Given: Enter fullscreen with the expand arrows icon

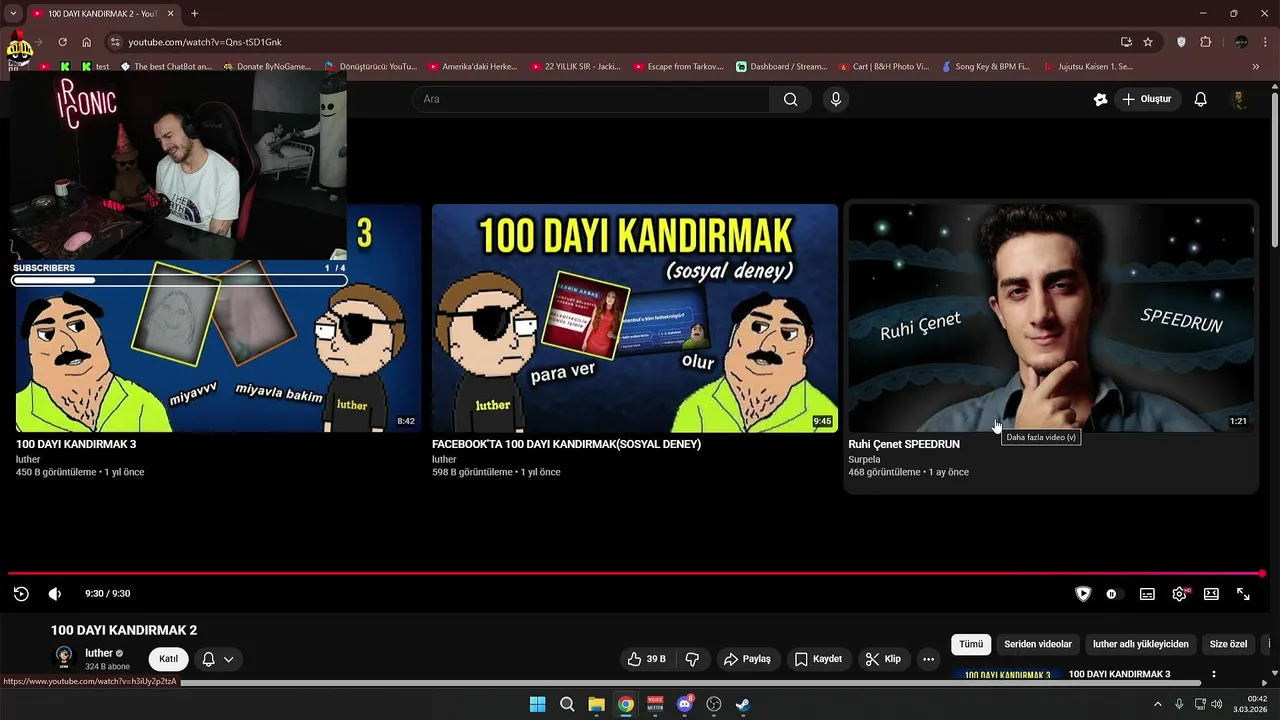Looking at the screenshot, I should tap(1243, 594).
